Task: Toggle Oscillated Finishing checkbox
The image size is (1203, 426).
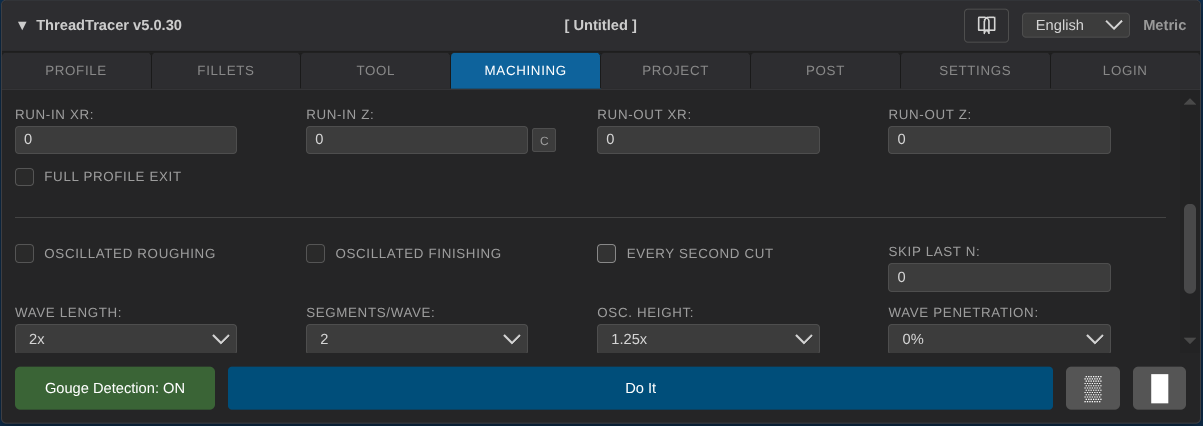Action: point(316,254)
